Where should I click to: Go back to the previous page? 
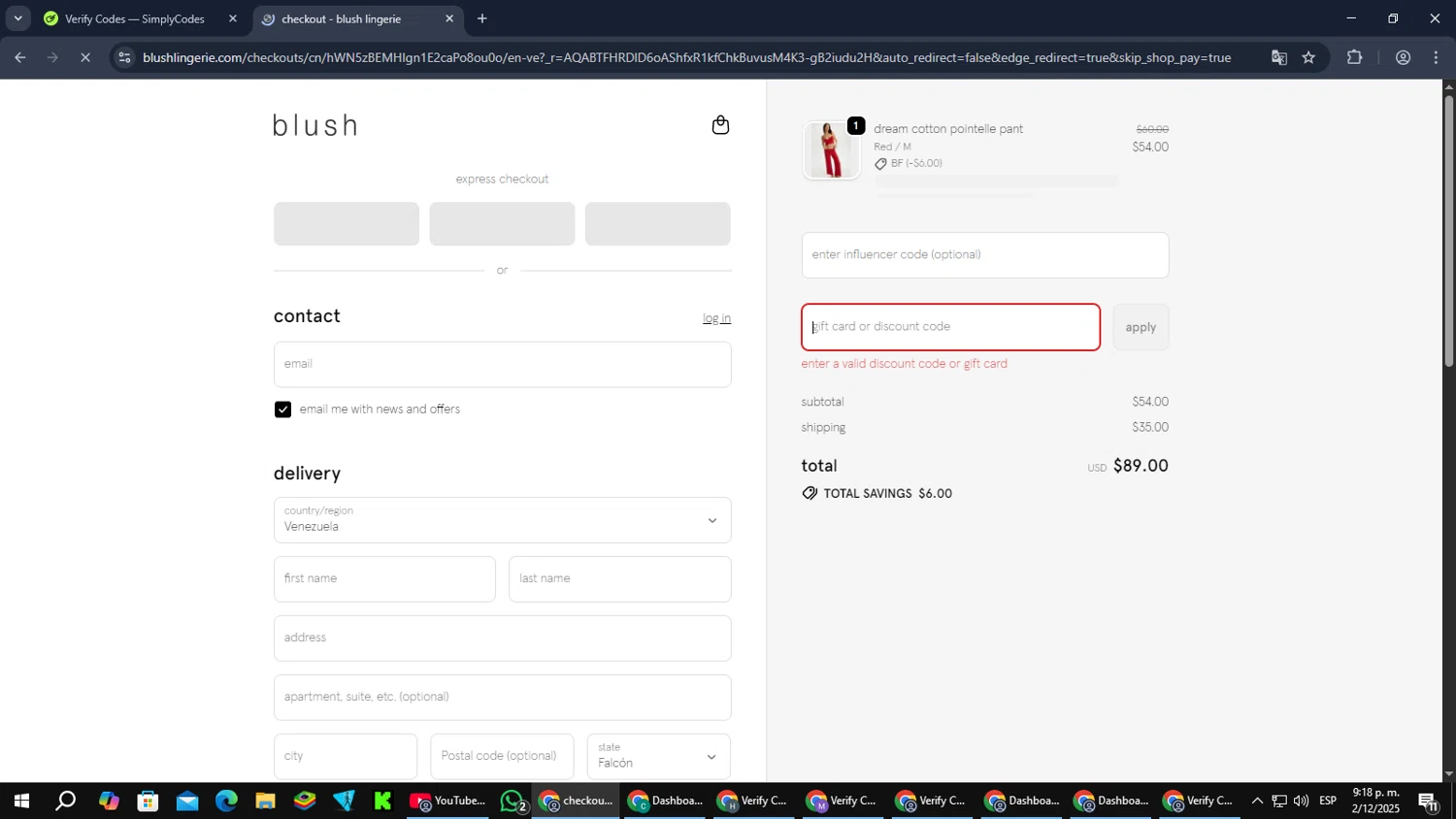[x=19, y=58]
